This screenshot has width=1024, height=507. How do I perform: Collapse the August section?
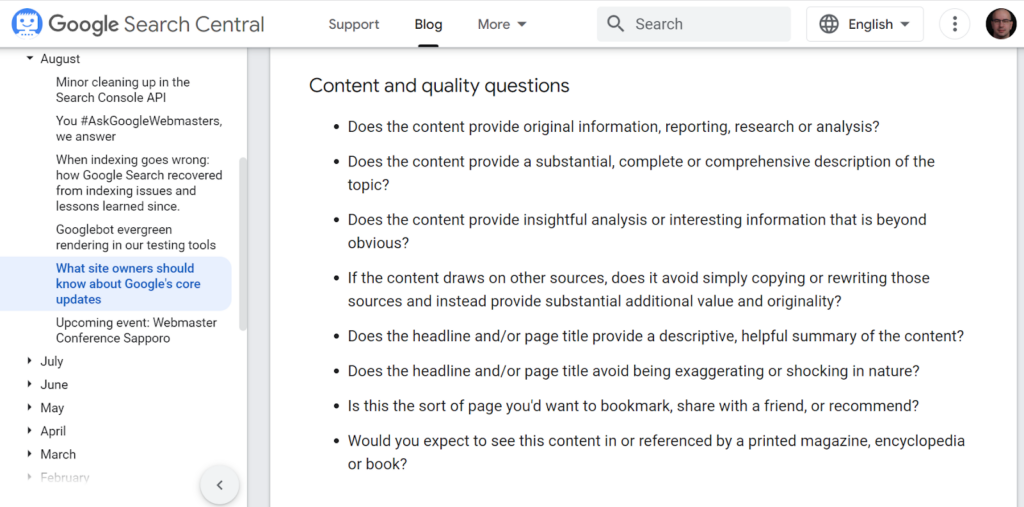(29, 59)
